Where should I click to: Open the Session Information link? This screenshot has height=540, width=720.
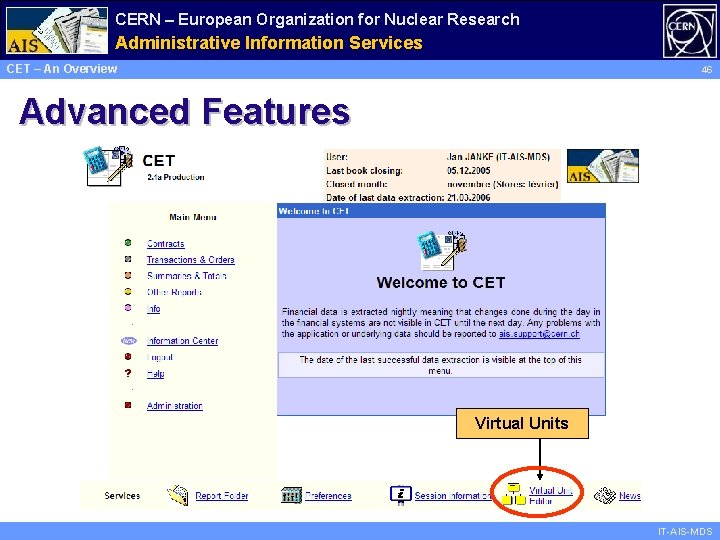(453, 496)
